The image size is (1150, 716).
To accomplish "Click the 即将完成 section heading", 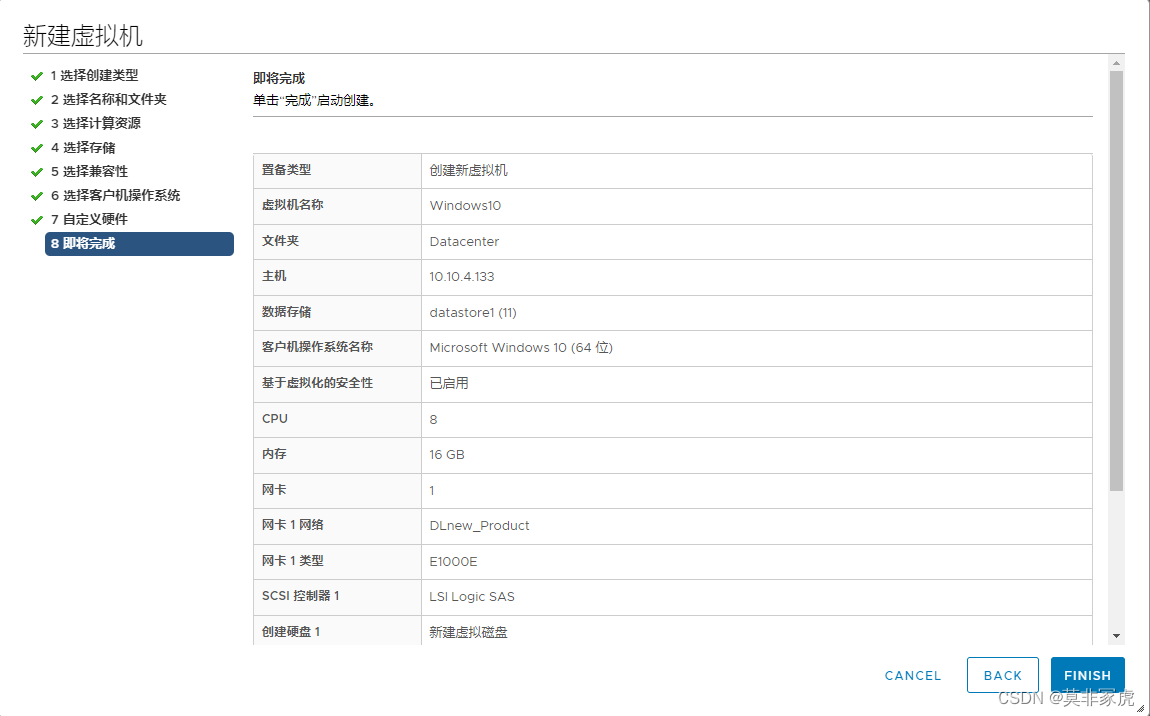I will coord(279,78).
